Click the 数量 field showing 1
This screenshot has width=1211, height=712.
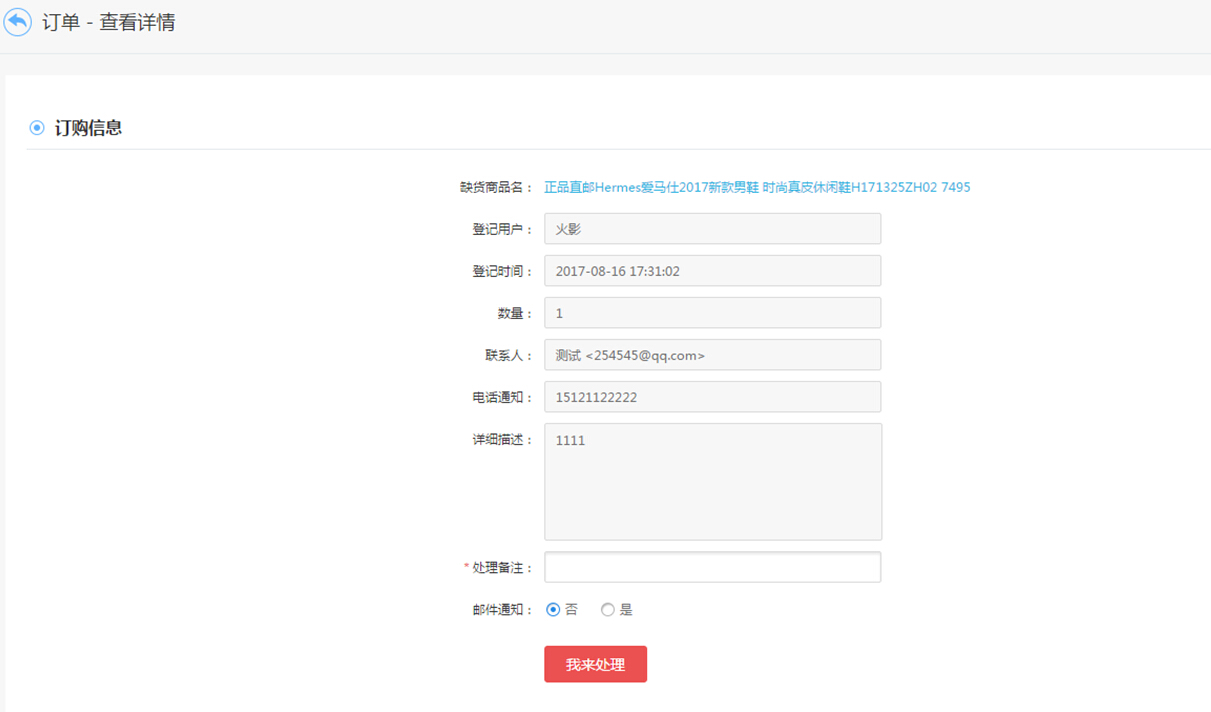pyautogui.click(x=712, y=313)
